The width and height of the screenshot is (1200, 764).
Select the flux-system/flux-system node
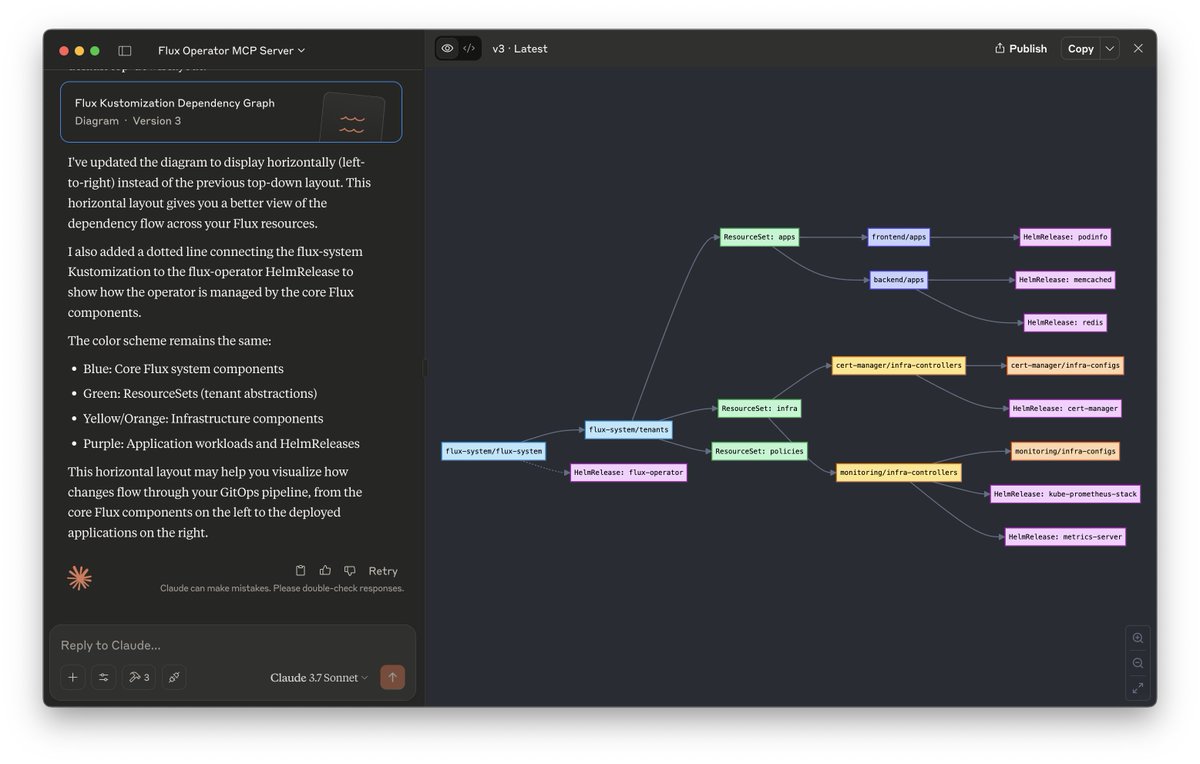coord(494,451)
